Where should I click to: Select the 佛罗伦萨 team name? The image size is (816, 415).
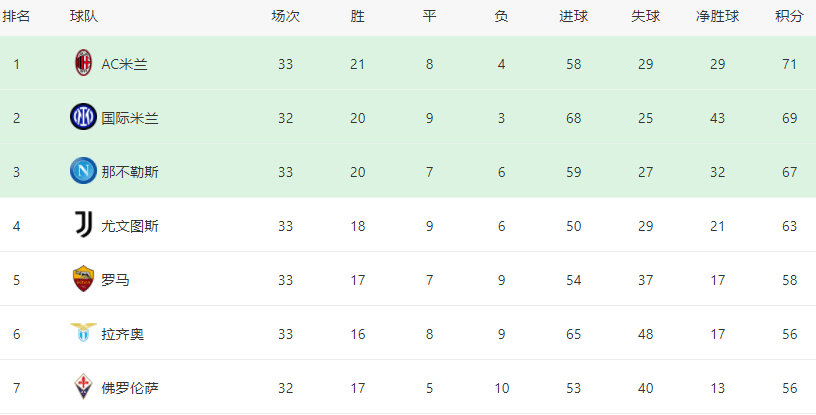coord(130,388)
